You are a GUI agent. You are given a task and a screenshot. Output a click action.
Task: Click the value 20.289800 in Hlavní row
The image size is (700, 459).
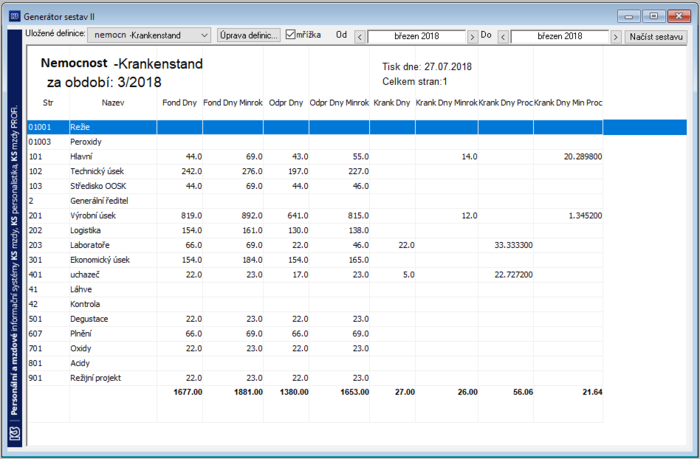point(583,157)
